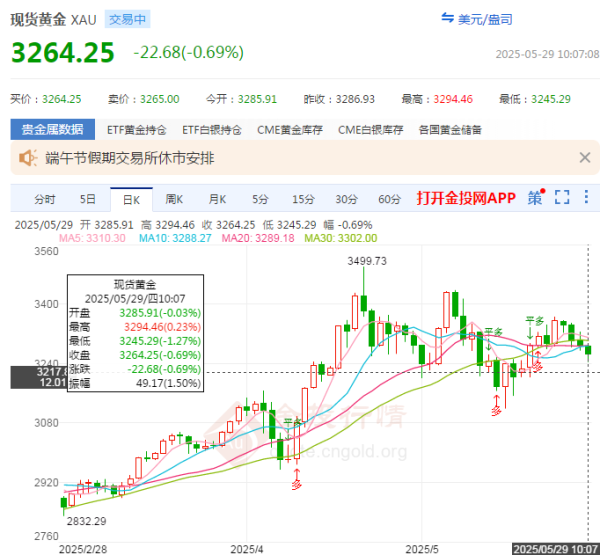Switch chart to 5分 interval
The image size is (600, 555).
[260, 199]
